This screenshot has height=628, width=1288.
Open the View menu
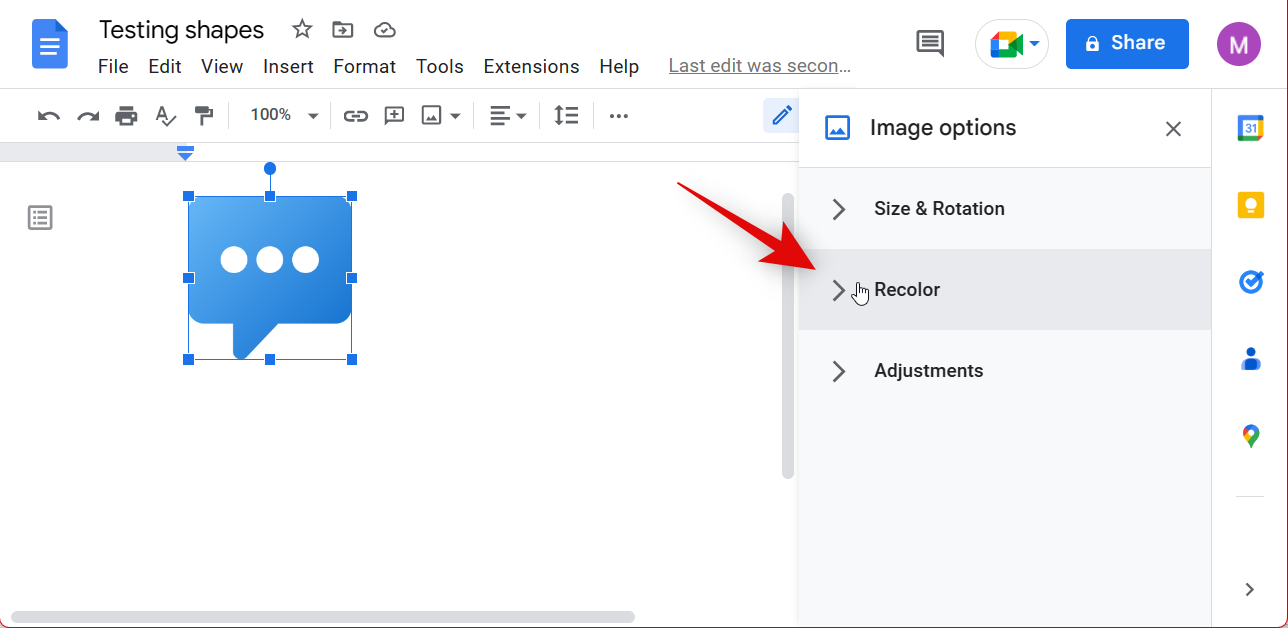(222, 67)
